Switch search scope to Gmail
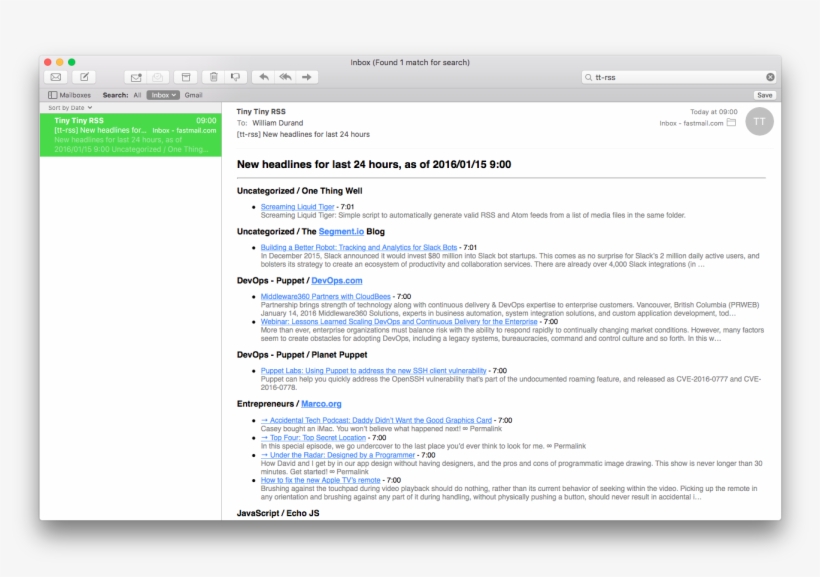This screenshot has height=577, width=820. pos(193,95)
